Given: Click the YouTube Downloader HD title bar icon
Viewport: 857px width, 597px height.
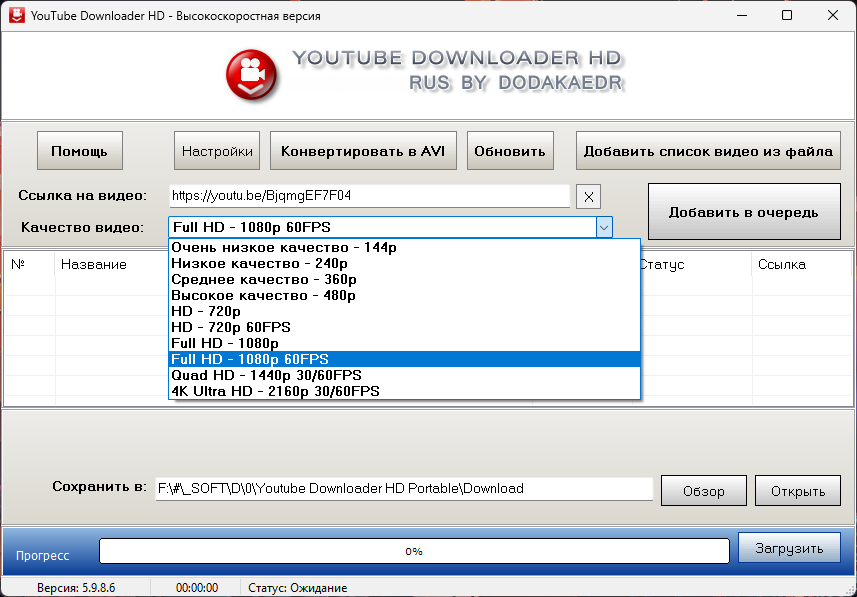Looking at the screenshot, I should point(16,15).
